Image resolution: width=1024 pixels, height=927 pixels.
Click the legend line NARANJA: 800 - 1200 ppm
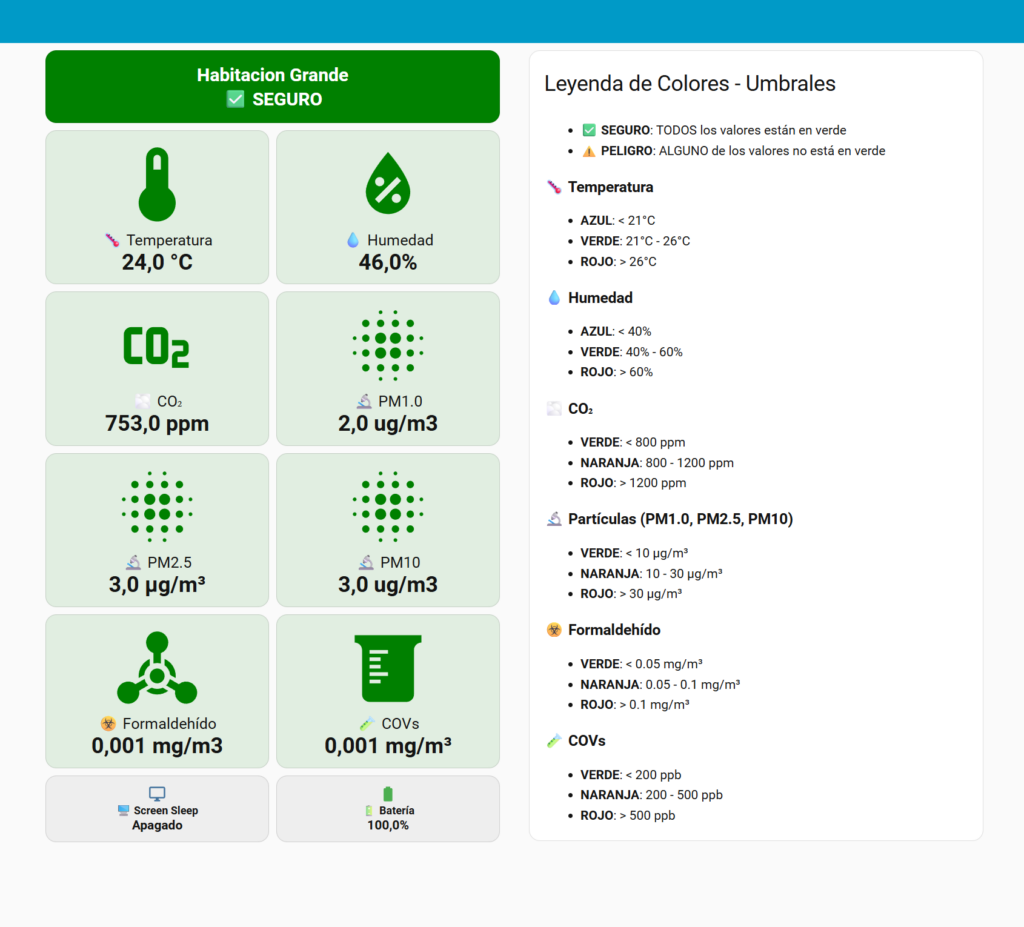click(x=657, y=463)
